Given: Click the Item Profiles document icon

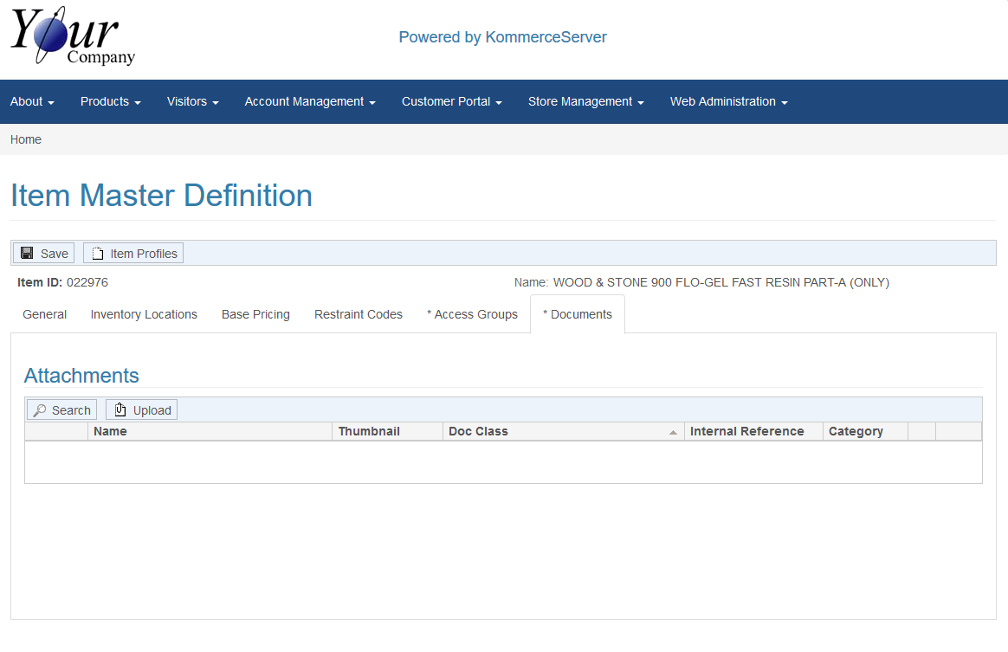Looking at the screenshot, I should (97, 253).
